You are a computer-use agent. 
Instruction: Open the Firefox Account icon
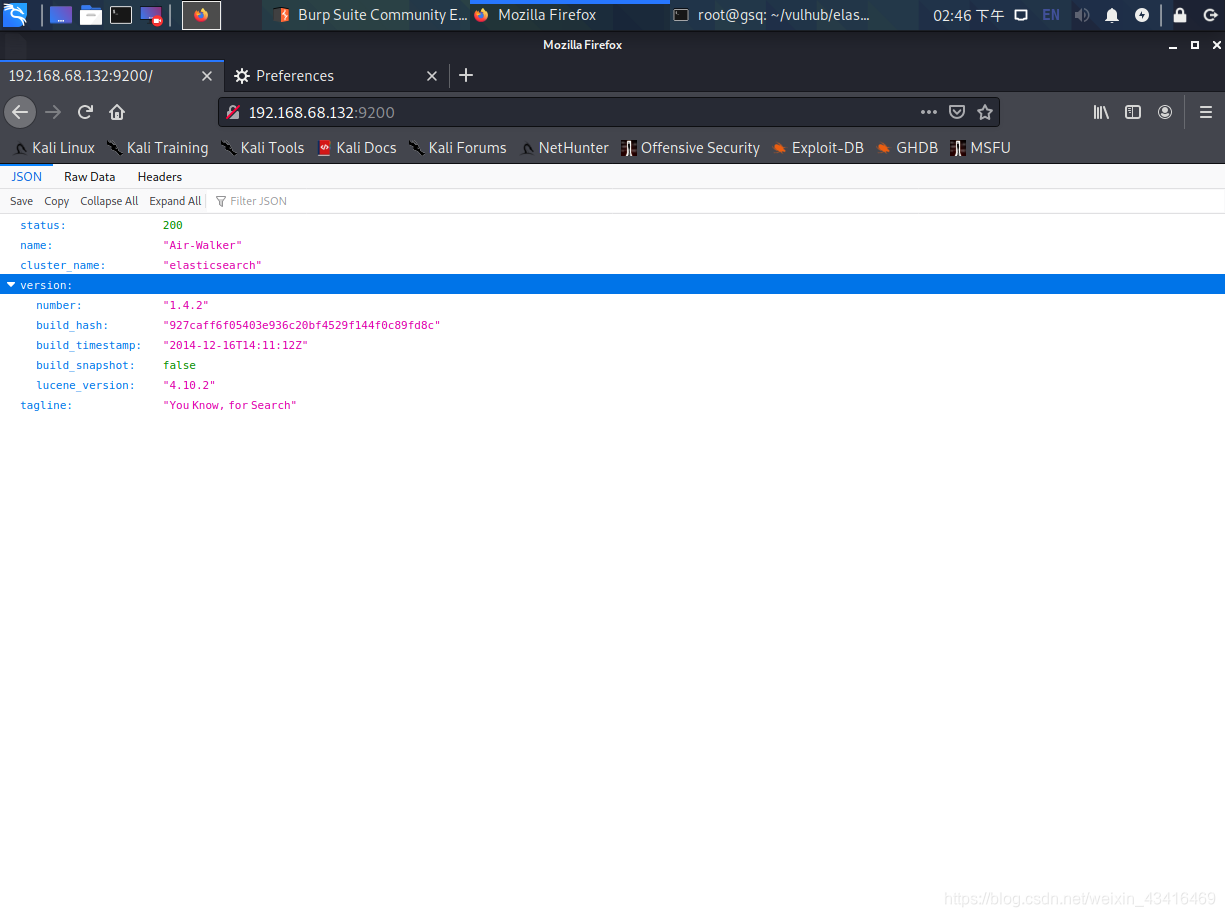(1164, 112)
